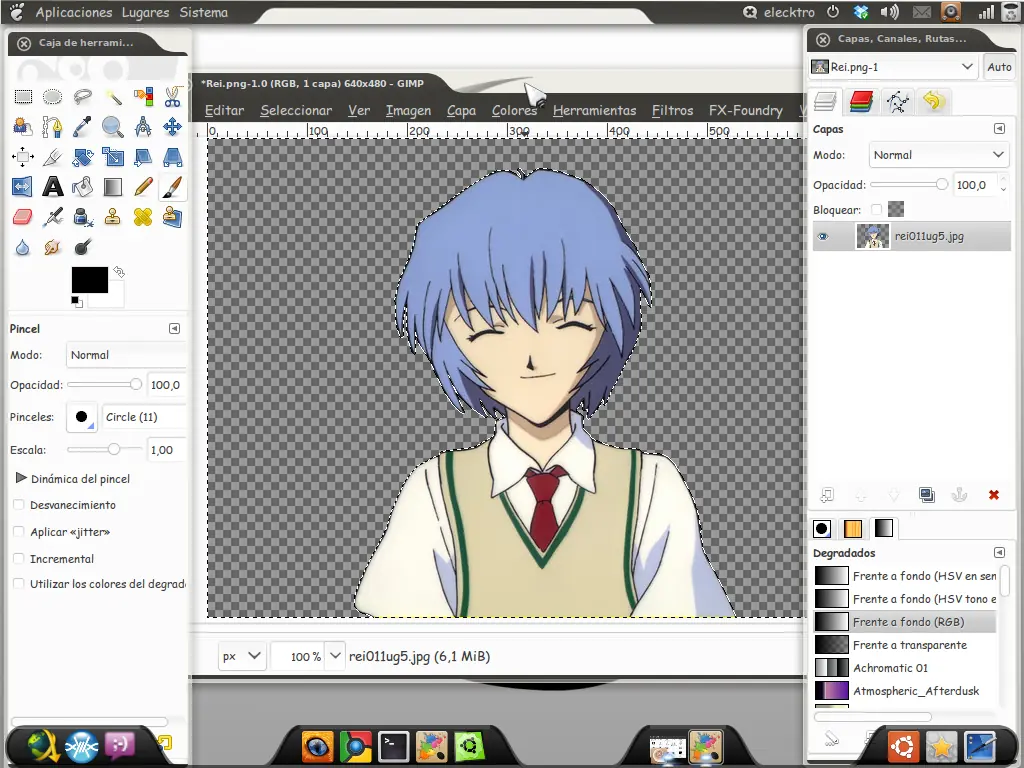Open the Filtros menu

tap(672, 110)
